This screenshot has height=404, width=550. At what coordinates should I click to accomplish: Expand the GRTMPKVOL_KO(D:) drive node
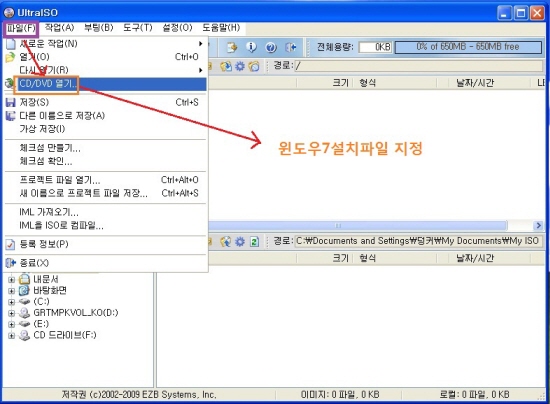pyautogui.click(x=11, y=313)
